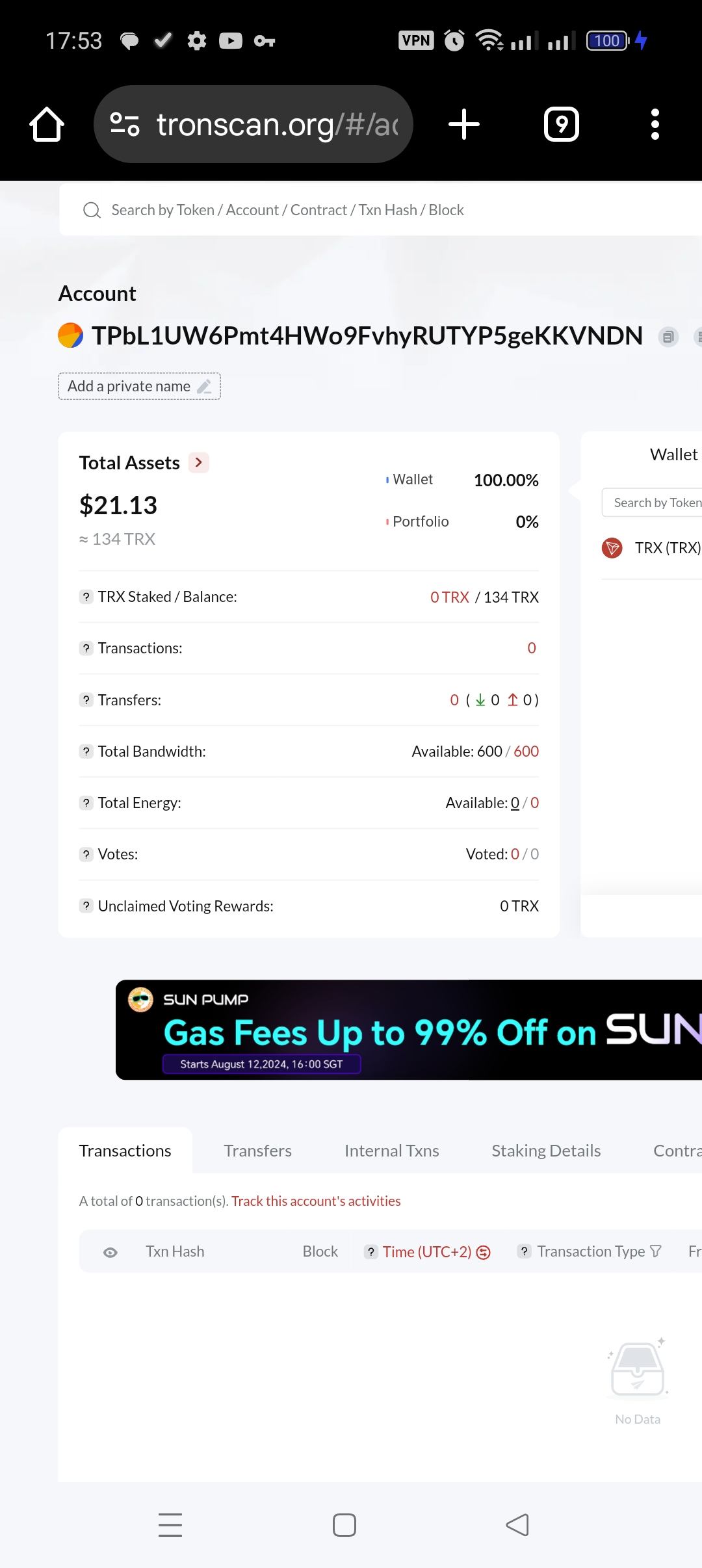702x1568 pixels.
Task: Toggle the eye icon in transactions table header
Action: tap(110, 1252)
